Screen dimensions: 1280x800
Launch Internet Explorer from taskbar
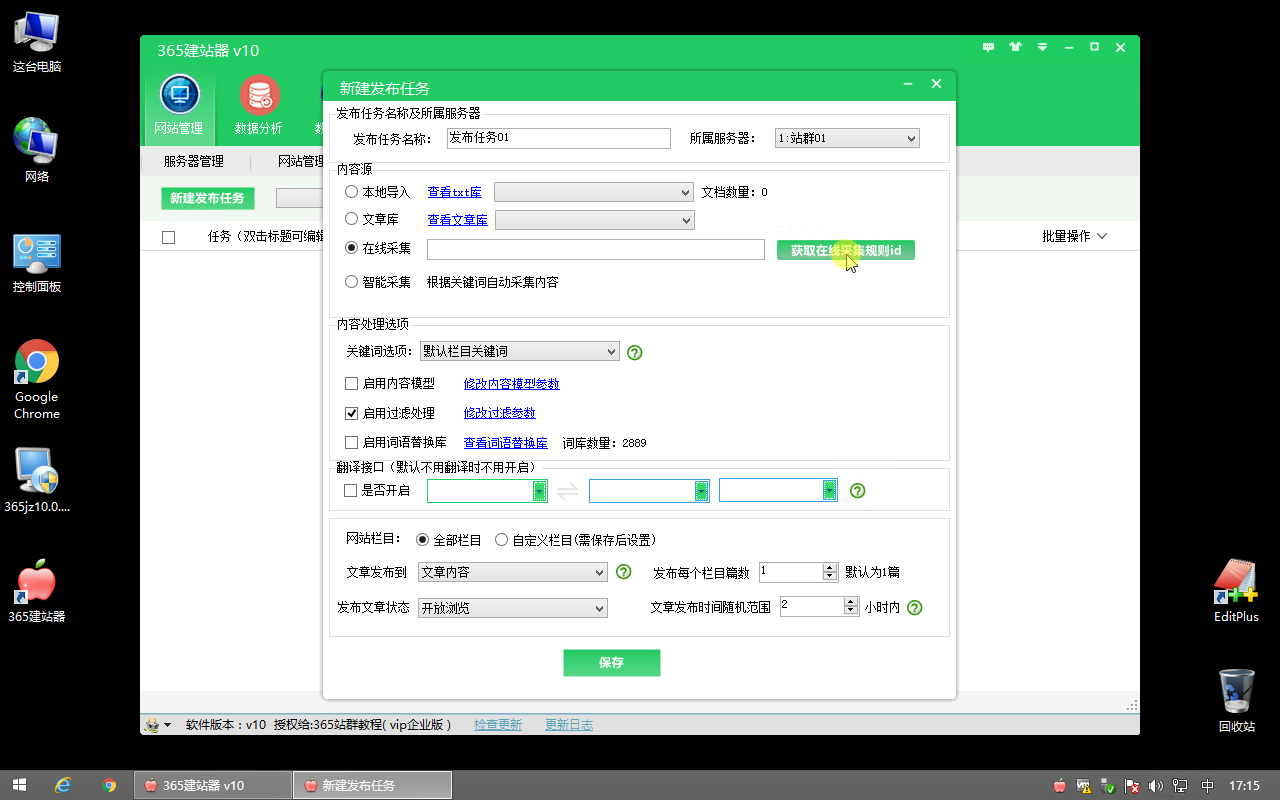63,785
